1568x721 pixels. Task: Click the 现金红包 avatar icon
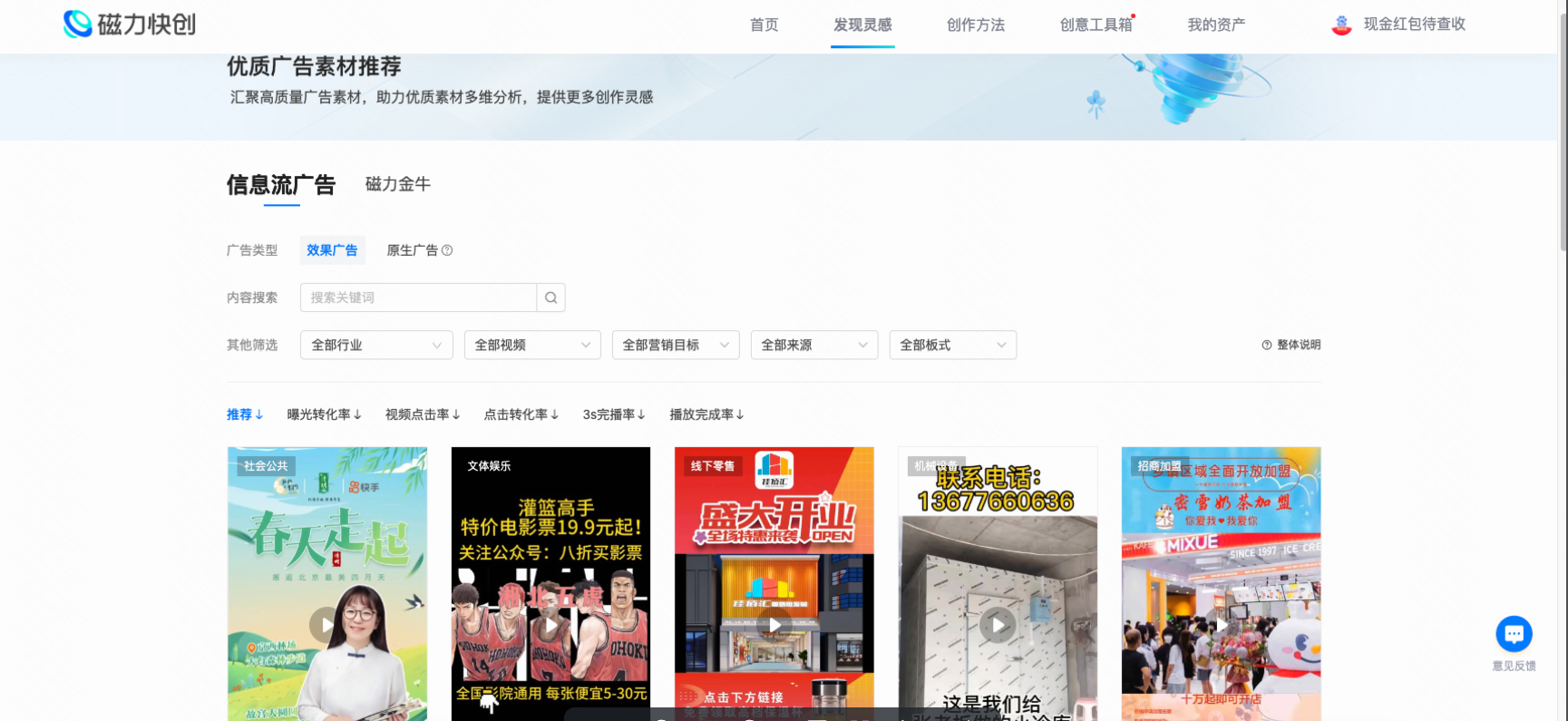(x=1341, y=24)
